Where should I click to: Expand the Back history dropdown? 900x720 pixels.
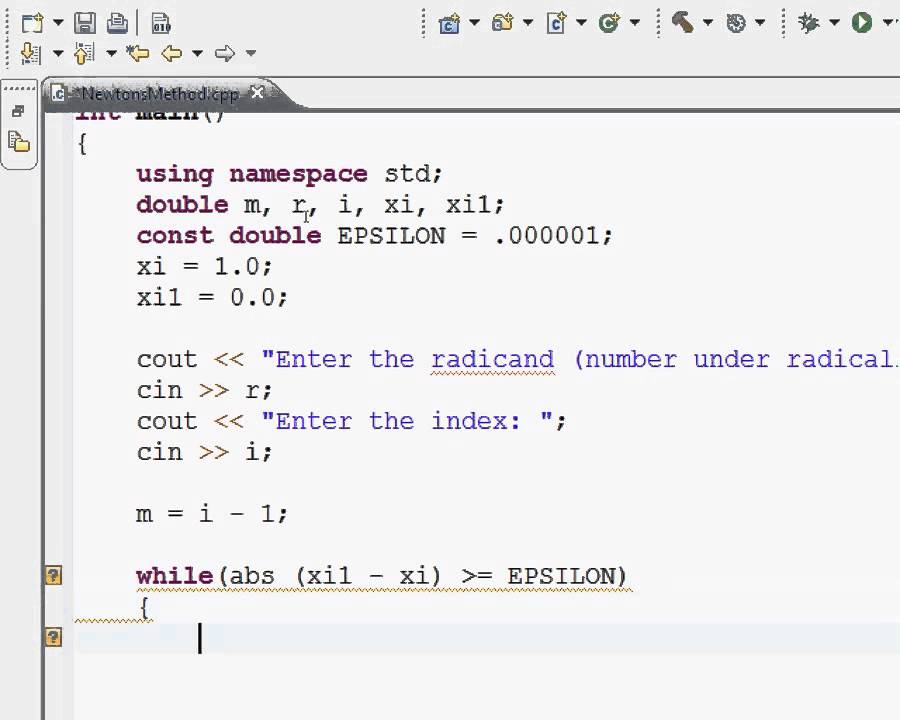[x=197, y=53]
